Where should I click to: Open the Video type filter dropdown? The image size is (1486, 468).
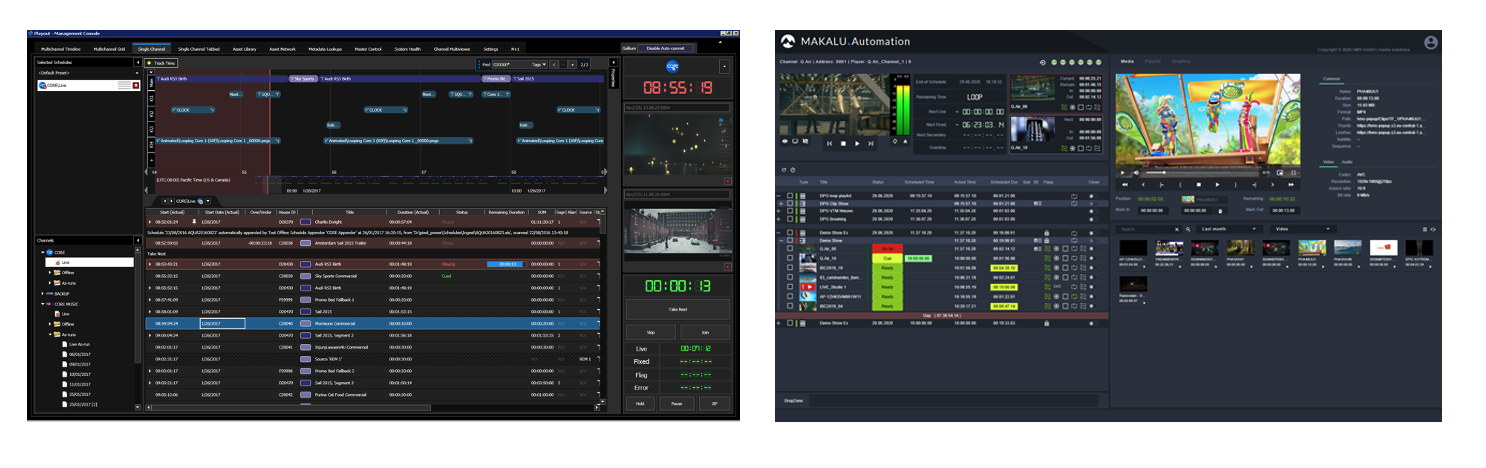pyautogui.click(x=1302, y=229)
